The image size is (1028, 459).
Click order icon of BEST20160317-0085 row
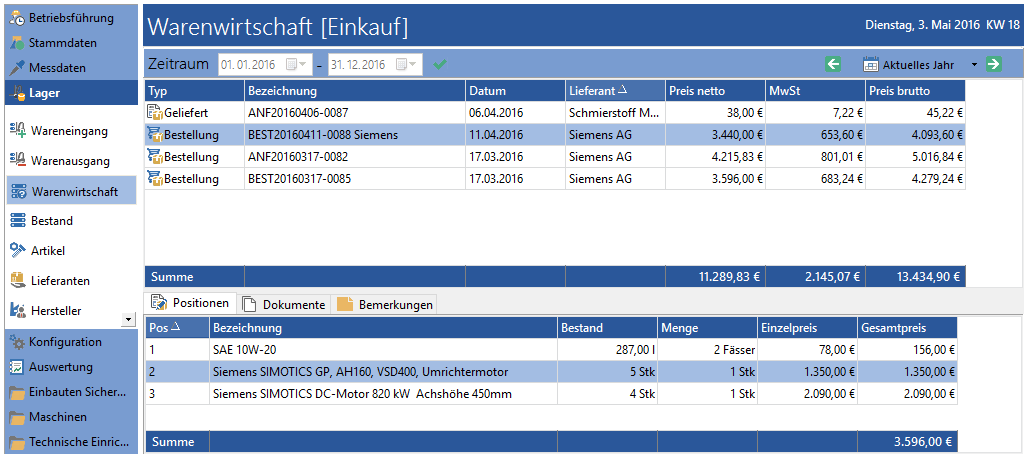155,179
